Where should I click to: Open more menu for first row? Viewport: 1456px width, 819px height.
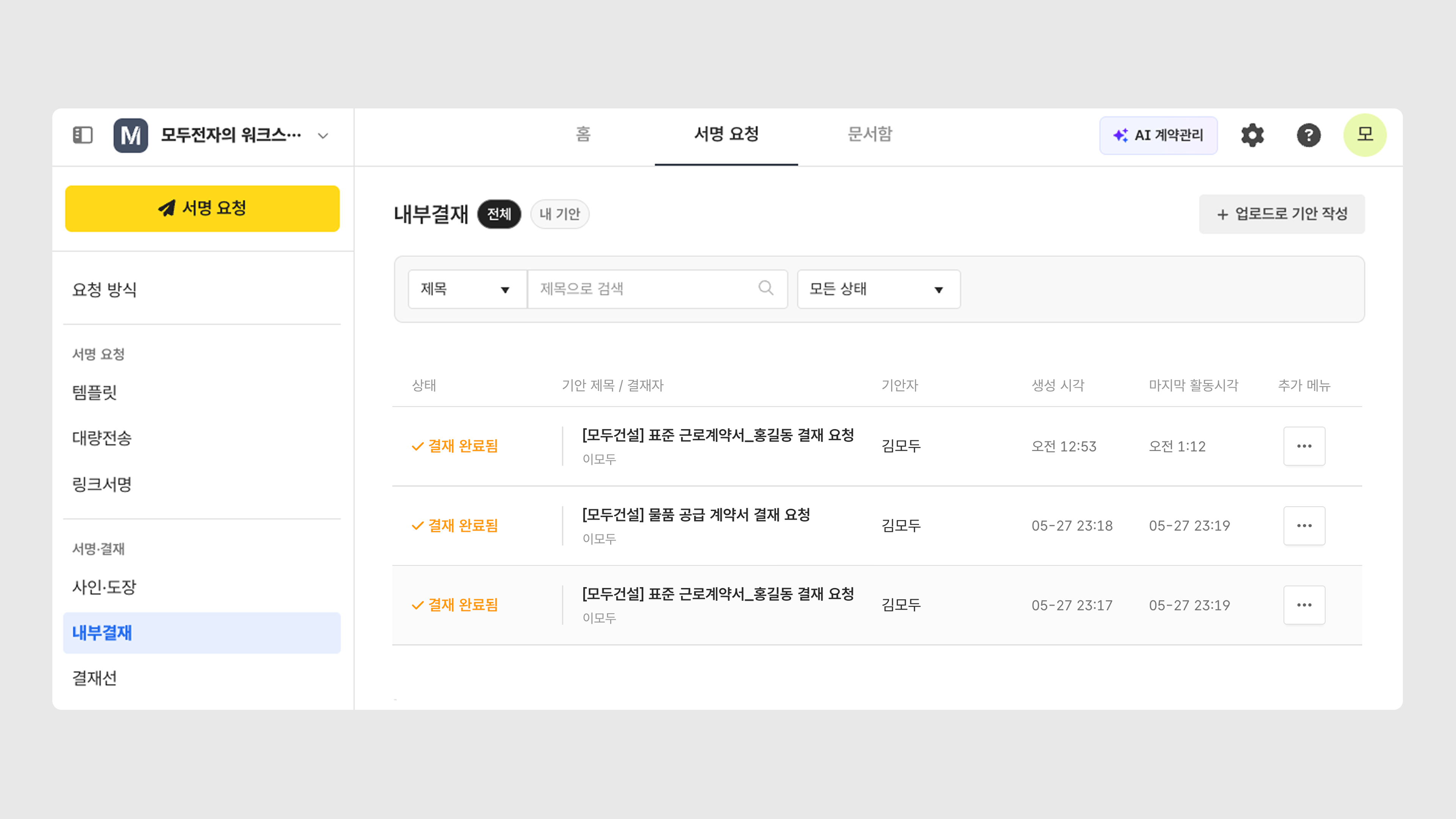[x=1304, y=446]
